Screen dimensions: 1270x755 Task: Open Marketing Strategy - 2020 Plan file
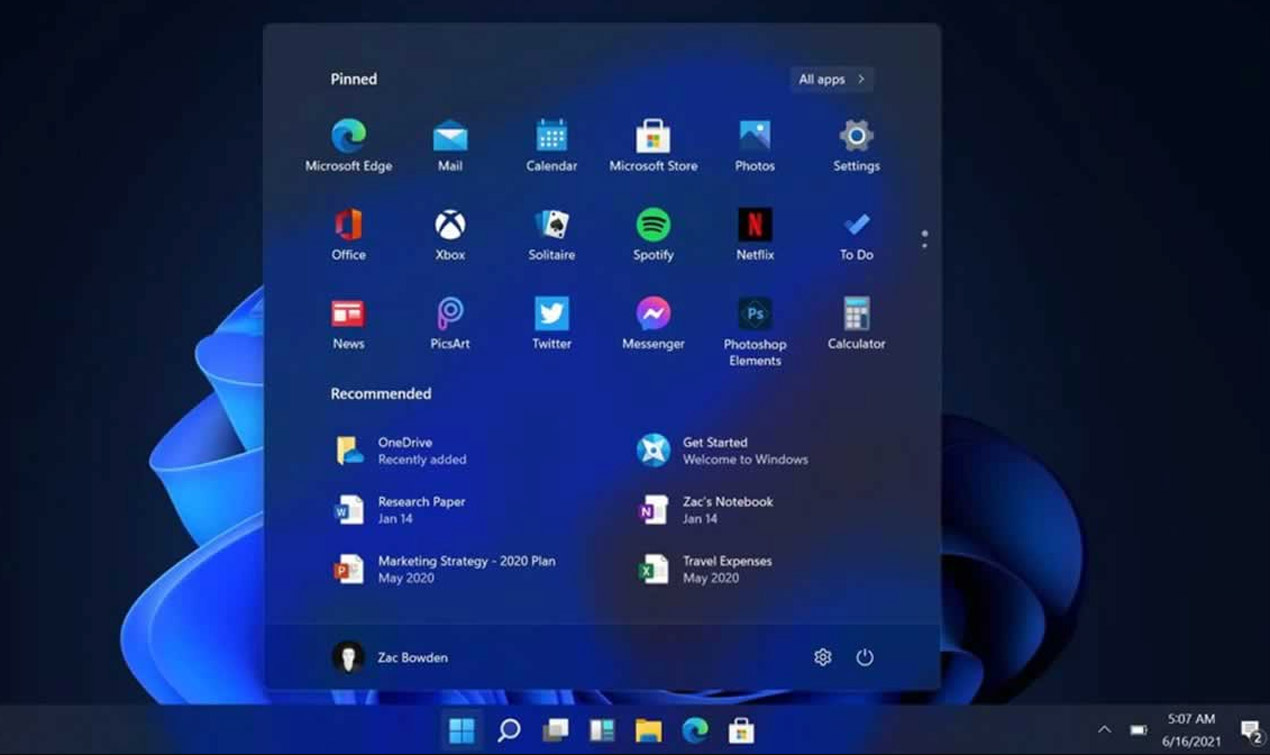pos(465,569)
